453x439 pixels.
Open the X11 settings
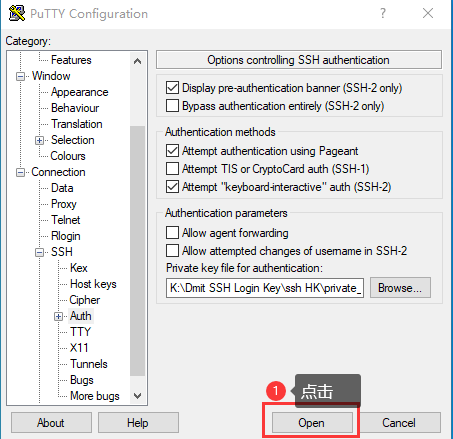(79, 348)
